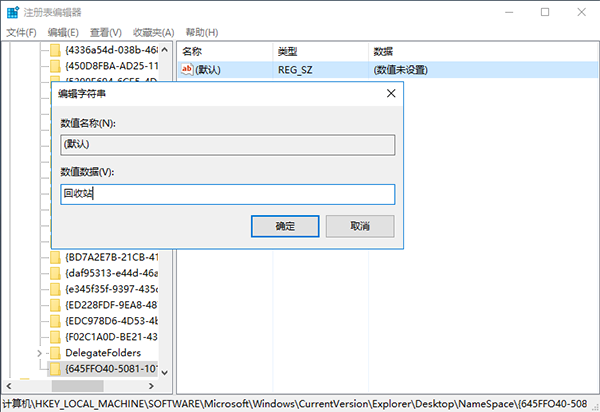The height and width of the screenshot is (412, 600).
Task: Open the 查看(V) menu
Action: point(106,33)
